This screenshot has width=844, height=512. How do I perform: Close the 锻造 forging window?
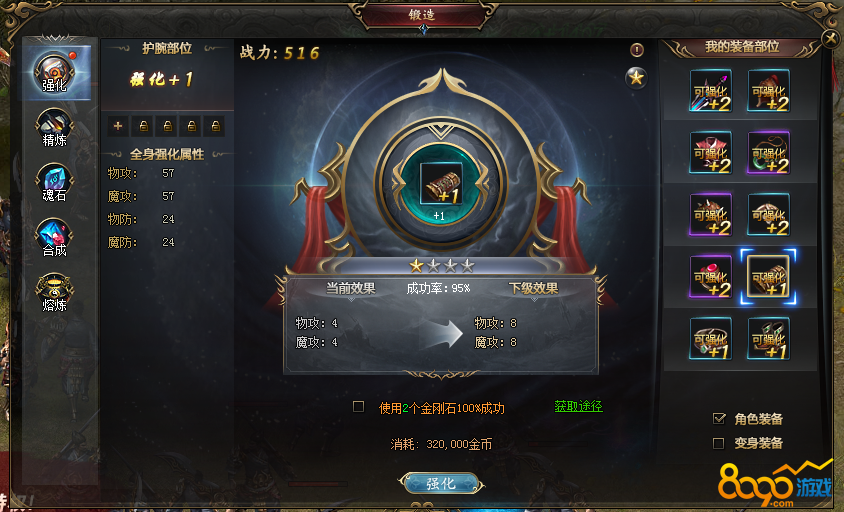pyautogui.click(x=831, y=38)
